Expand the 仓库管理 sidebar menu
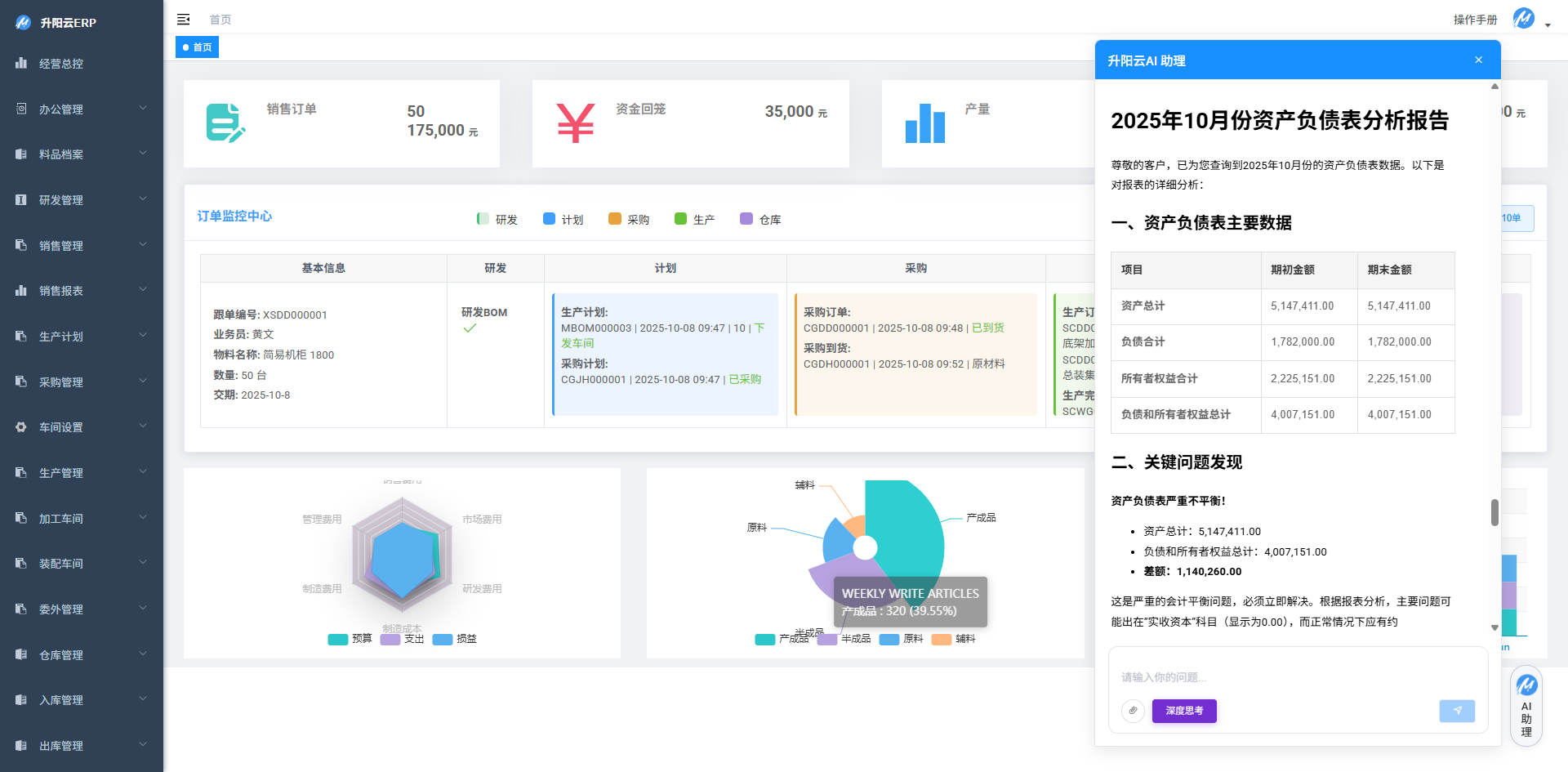The height and width of the screenshot is (772, 1568). click(x=82, y=654)
